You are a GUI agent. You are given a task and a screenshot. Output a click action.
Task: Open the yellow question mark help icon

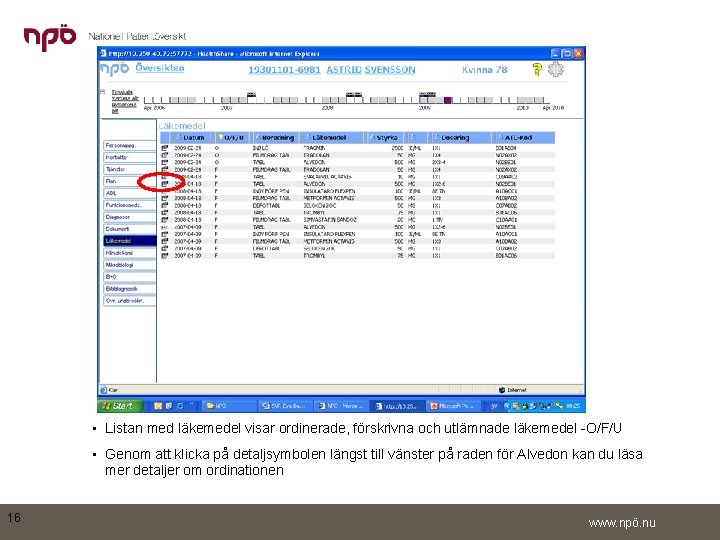(537, 69)
